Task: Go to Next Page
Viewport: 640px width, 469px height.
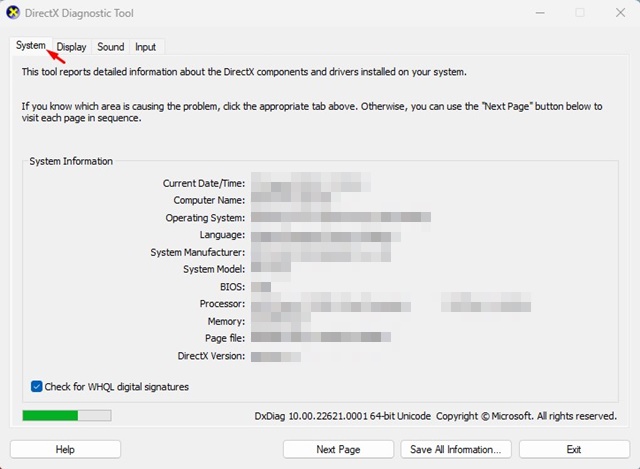Action: pyautogui.click(x=338, y=449)
